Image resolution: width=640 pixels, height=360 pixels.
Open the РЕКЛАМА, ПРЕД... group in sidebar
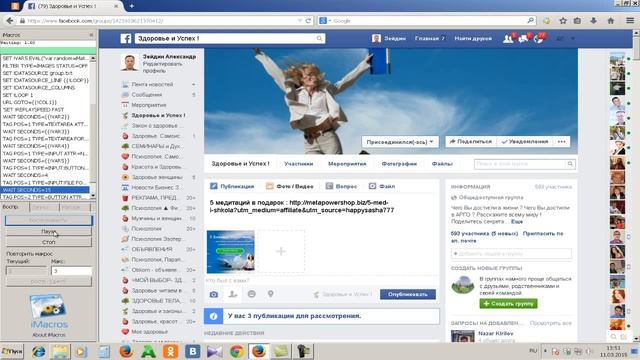(154, 198)
